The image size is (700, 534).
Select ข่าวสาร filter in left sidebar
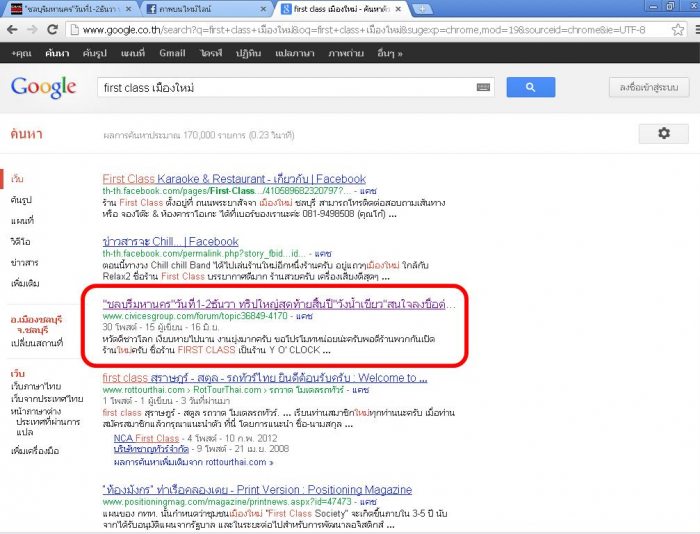(x=25, y=262)
